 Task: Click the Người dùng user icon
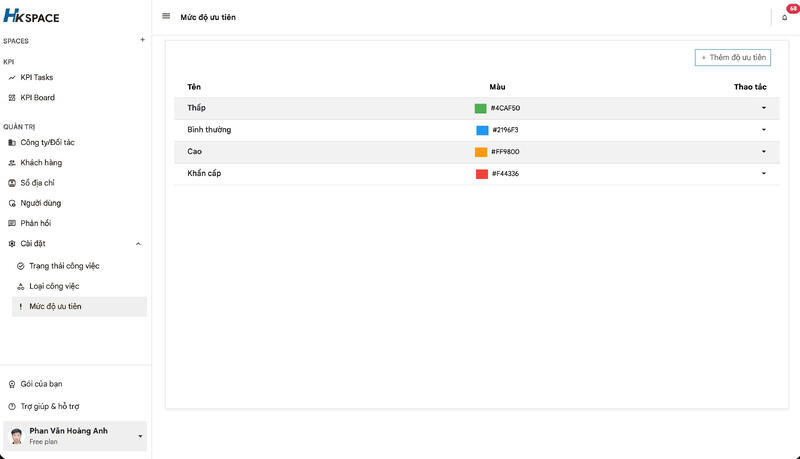point(12,203)
